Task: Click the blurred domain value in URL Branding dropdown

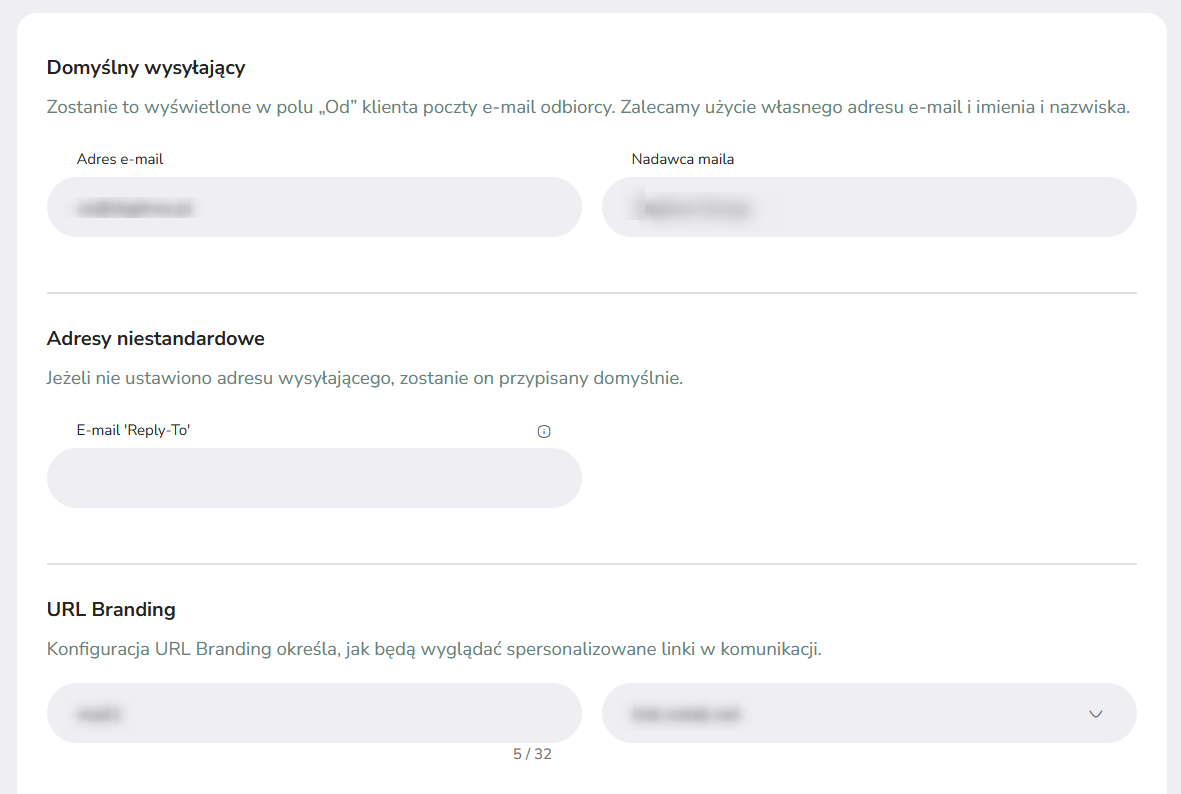Action: pyautogui.click(x=685, y=714)
